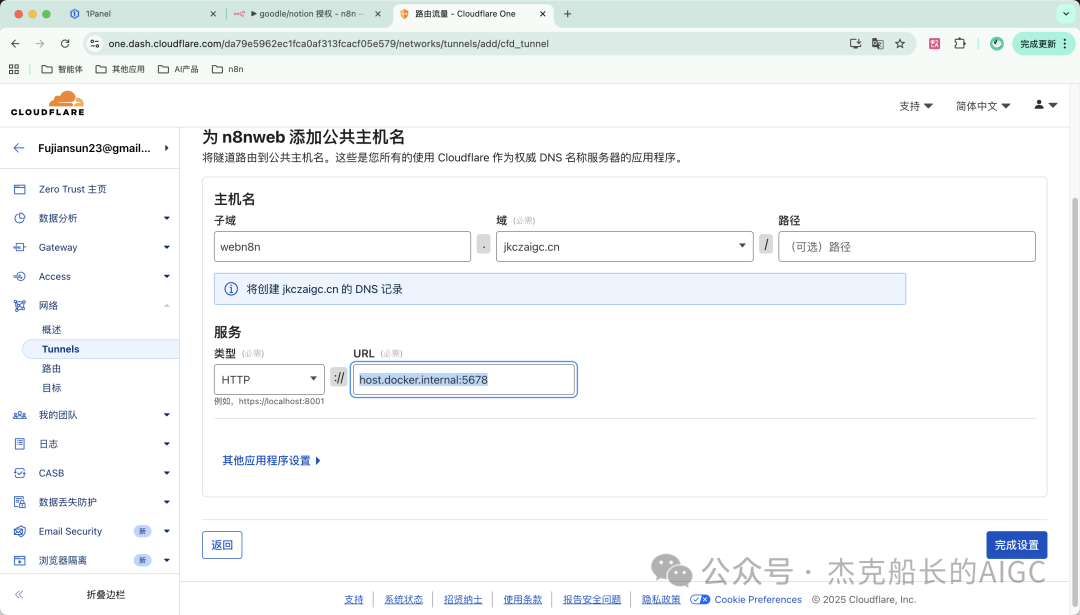The height and width of the screenshot is (615, 1080).
Task: Click the Gateway sidebar icon
Action: tap(19, 247)
